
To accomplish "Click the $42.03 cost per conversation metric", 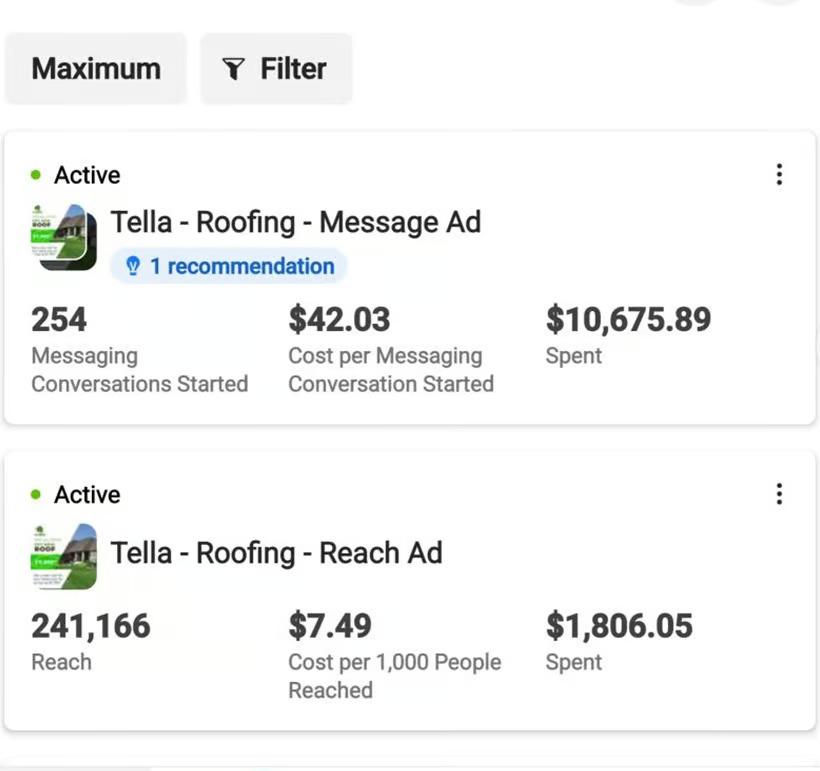I will point(339,320).
